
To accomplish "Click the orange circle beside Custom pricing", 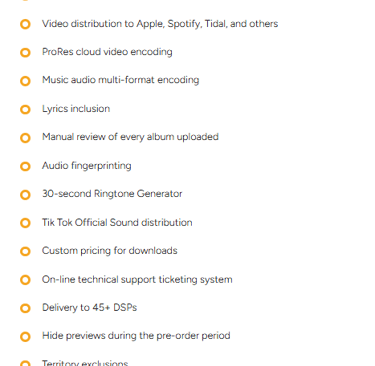I will point(25,251).
